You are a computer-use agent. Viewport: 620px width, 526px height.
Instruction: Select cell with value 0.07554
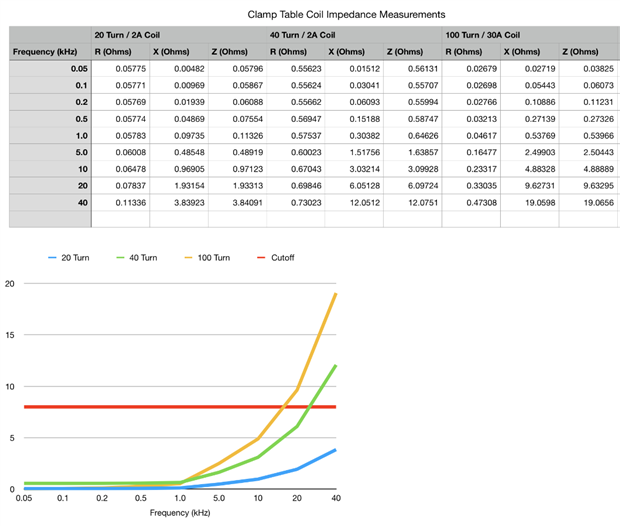(238, 119)
